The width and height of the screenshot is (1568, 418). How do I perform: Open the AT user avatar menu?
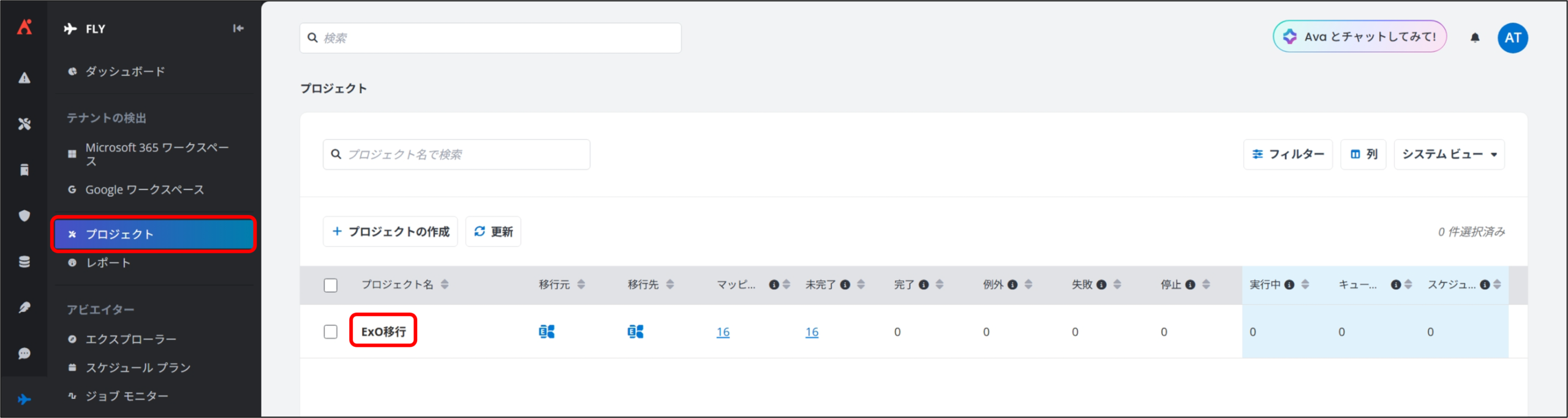[x=1512, y=37]
